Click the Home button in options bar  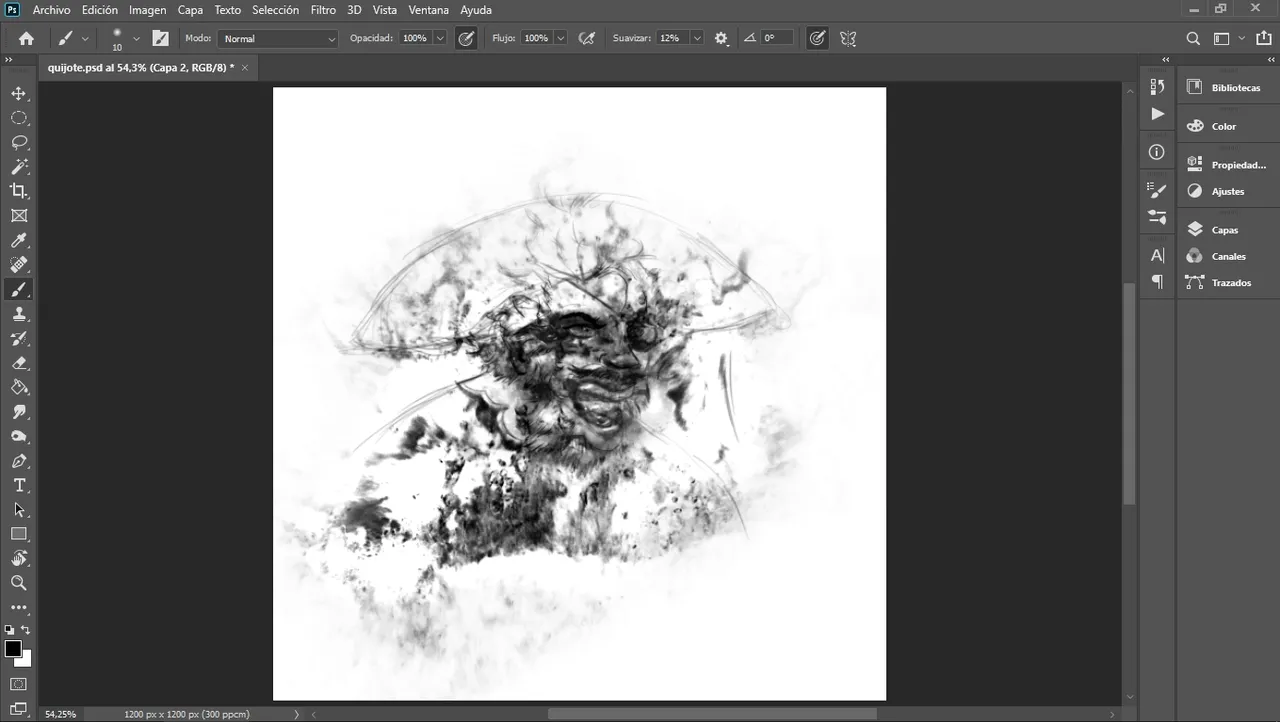pos(26,38)
